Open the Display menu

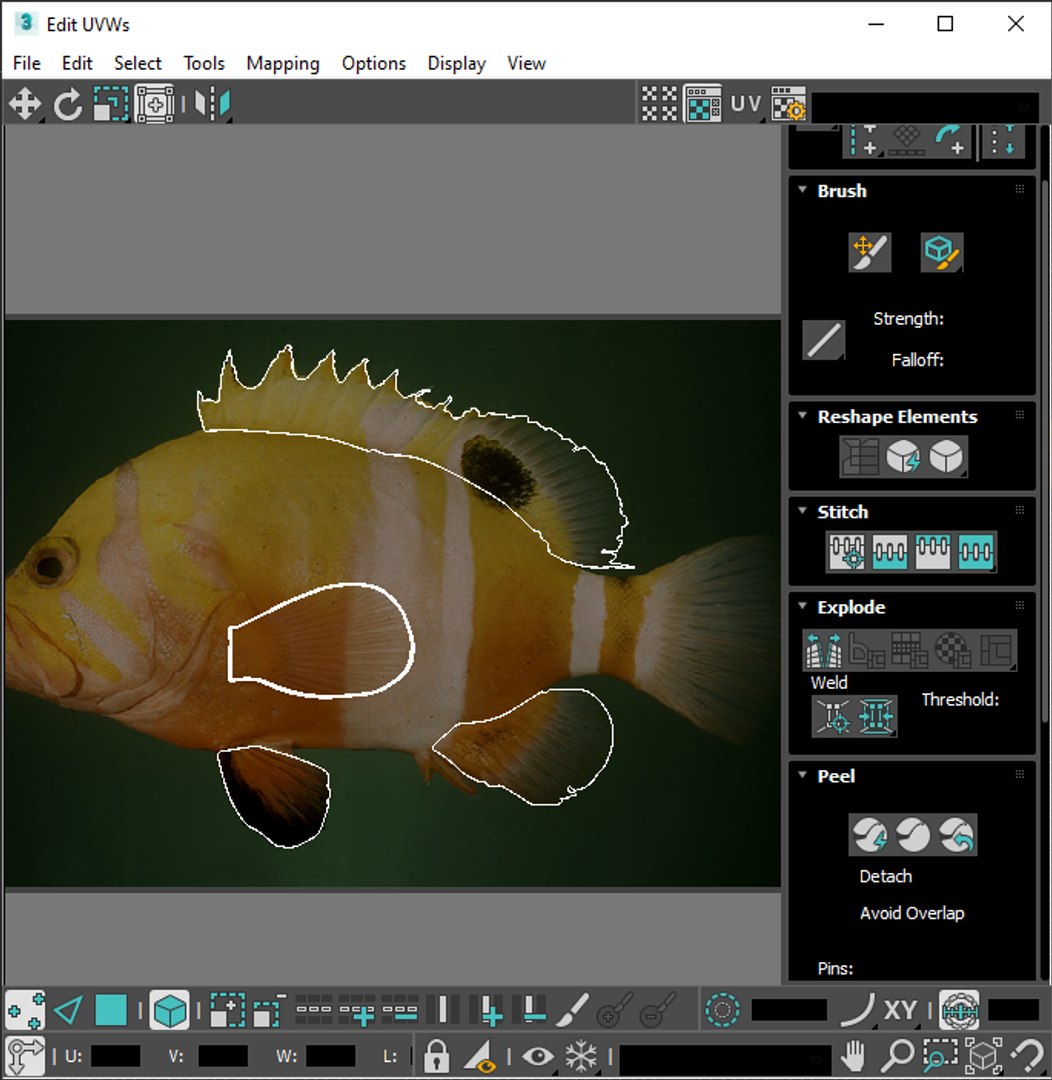[x=457, y=63]
